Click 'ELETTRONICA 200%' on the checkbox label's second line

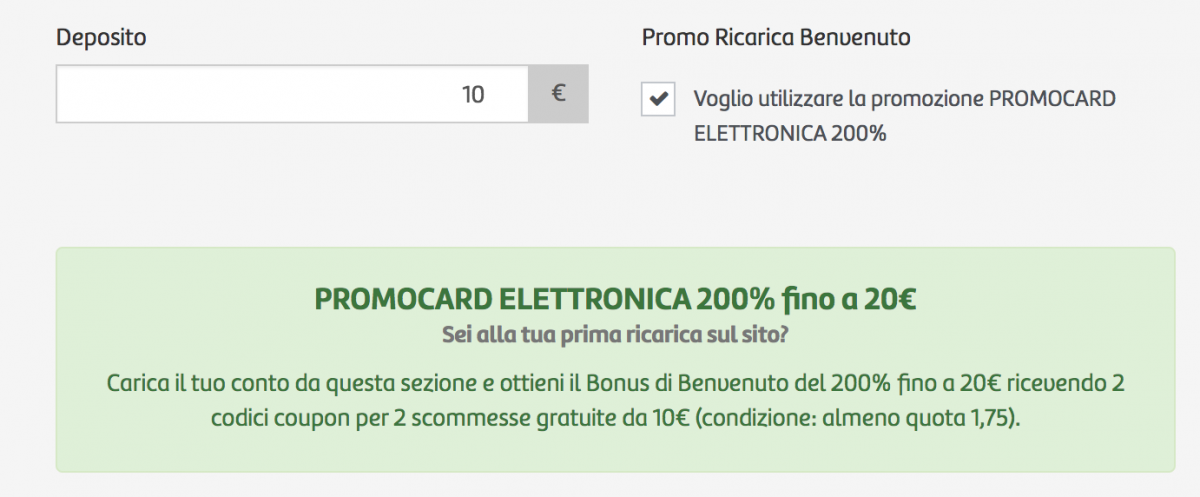[x=790, y=132]
